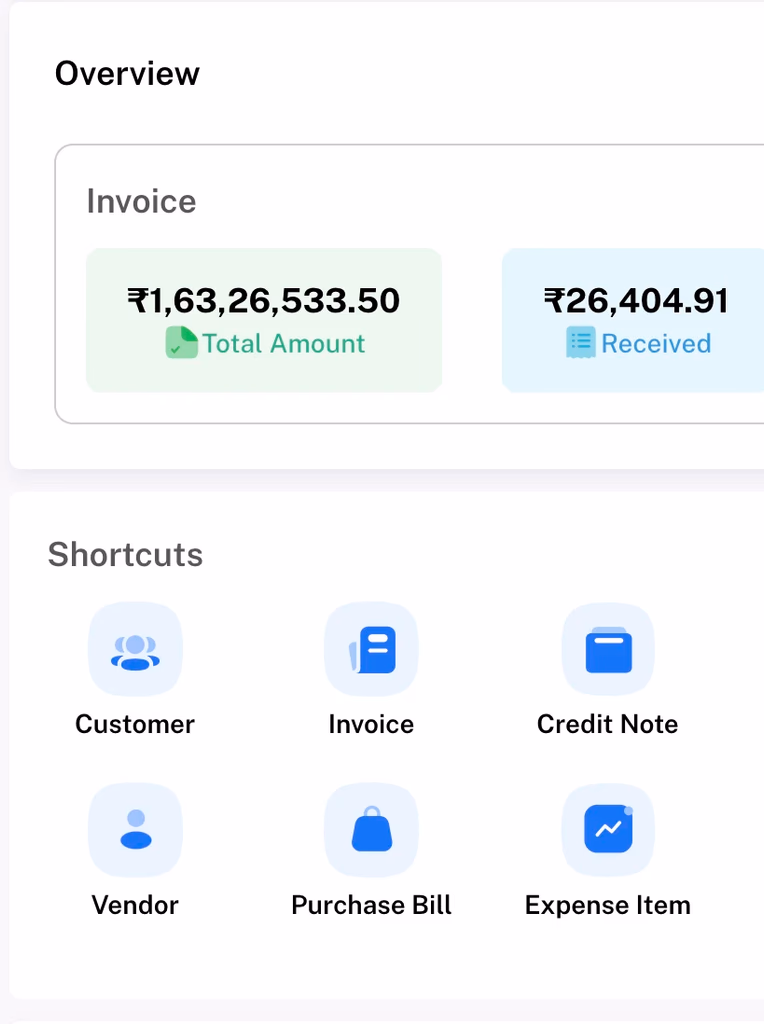Select the Overview section heading
This screenshot has height=1024, width=764.
127,73
